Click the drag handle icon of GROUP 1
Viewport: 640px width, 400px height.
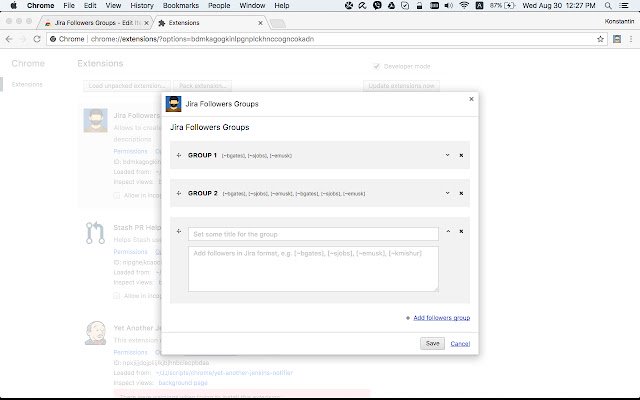[179, 155]
